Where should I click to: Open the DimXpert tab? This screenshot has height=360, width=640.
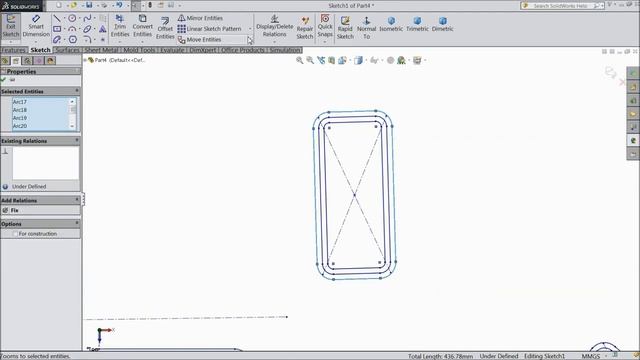tap(202, 50)
